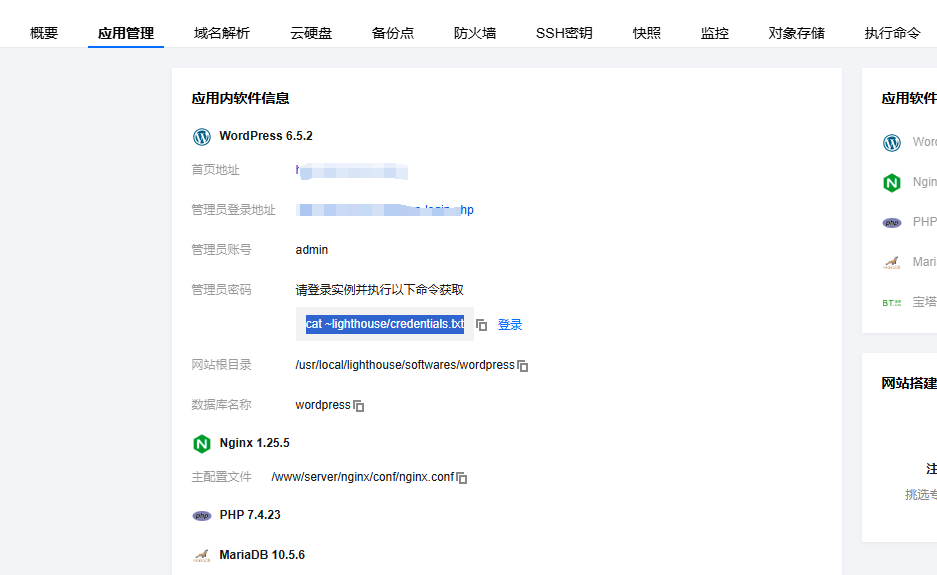This screenshot has height=575, width=937.
Task: Go to the 备份点 tab
Action: (393, 33)
